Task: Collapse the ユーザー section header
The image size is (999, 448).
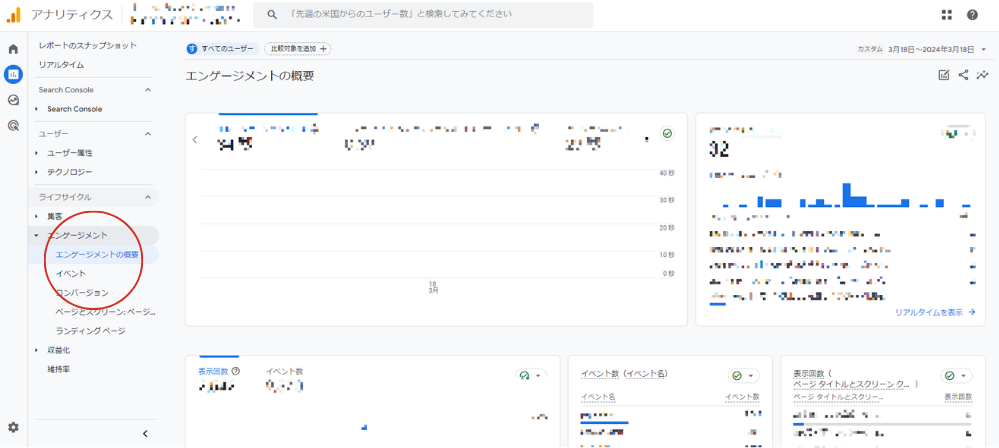Action: coord(94,134)
